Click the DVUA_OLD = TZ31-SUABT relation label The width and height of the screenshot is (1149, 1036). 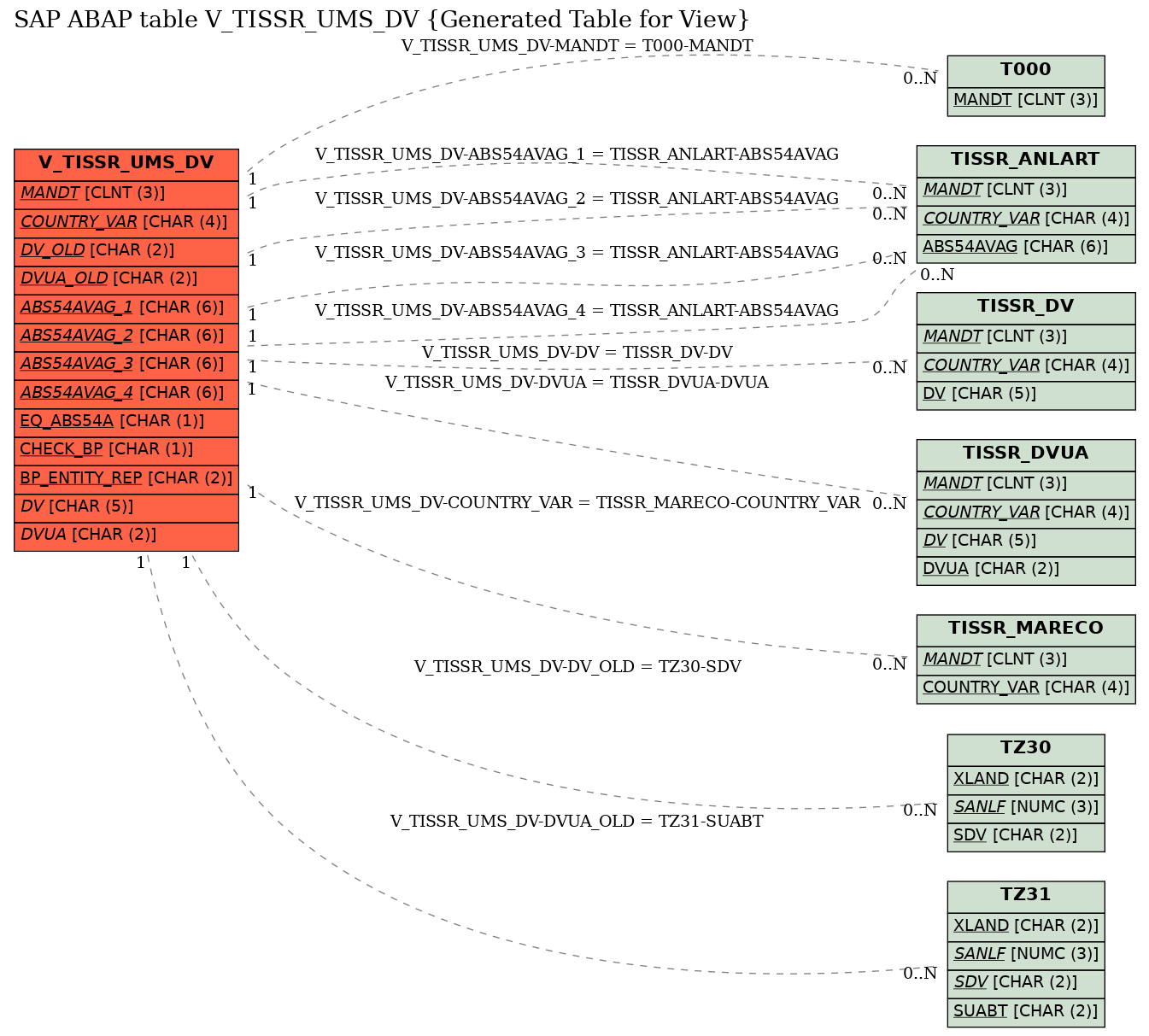pyautogui.click(x=577, y=822)
